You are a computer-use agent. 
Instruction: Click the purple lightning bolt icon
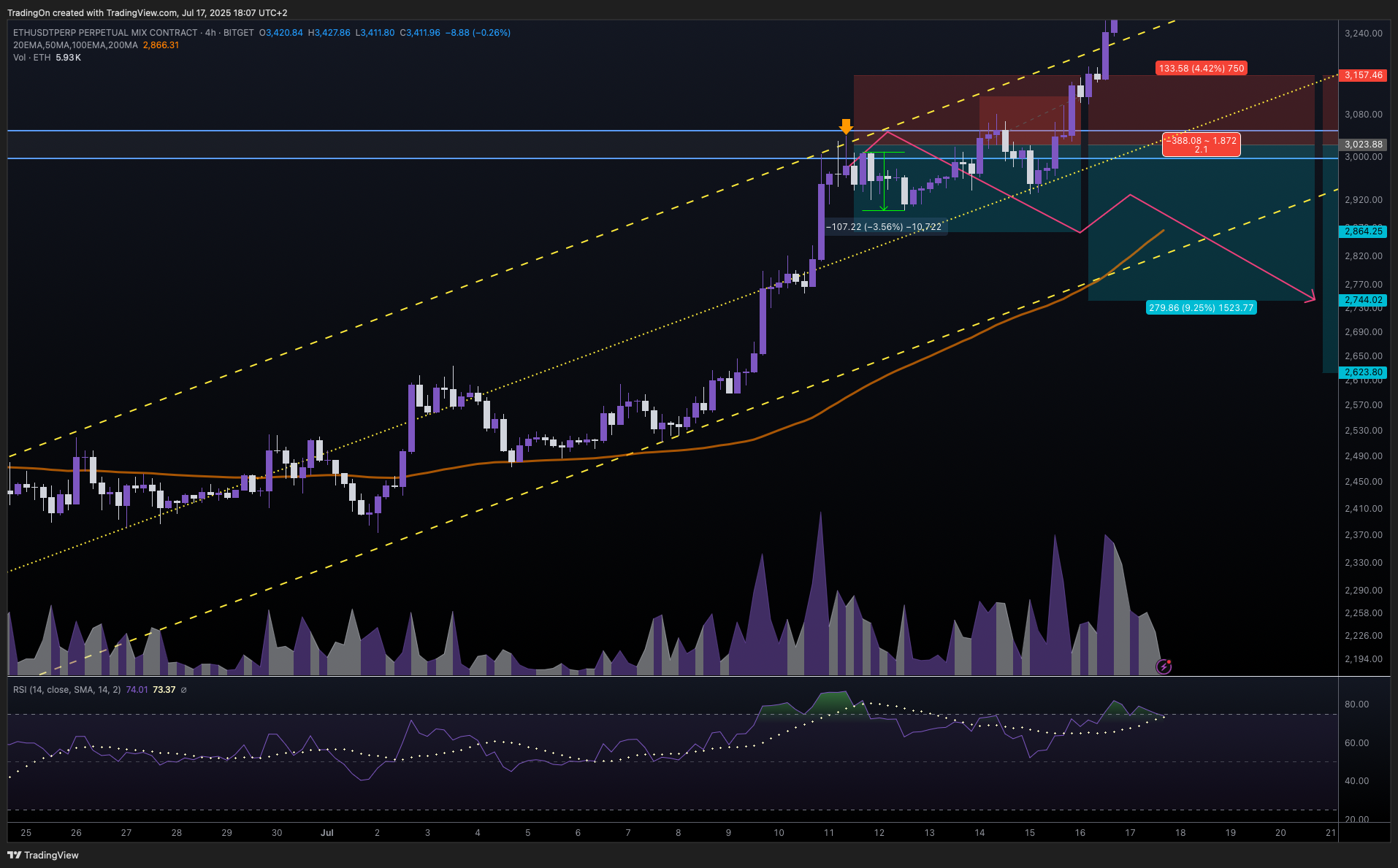coord(1164,666)
